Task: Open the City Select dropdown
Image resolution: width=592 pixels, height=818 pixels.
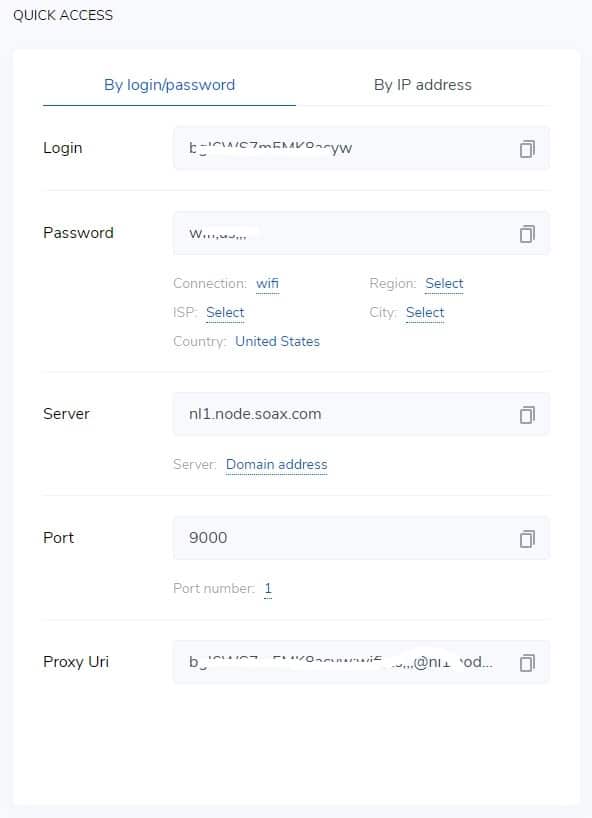Action: tap(425, 312)
